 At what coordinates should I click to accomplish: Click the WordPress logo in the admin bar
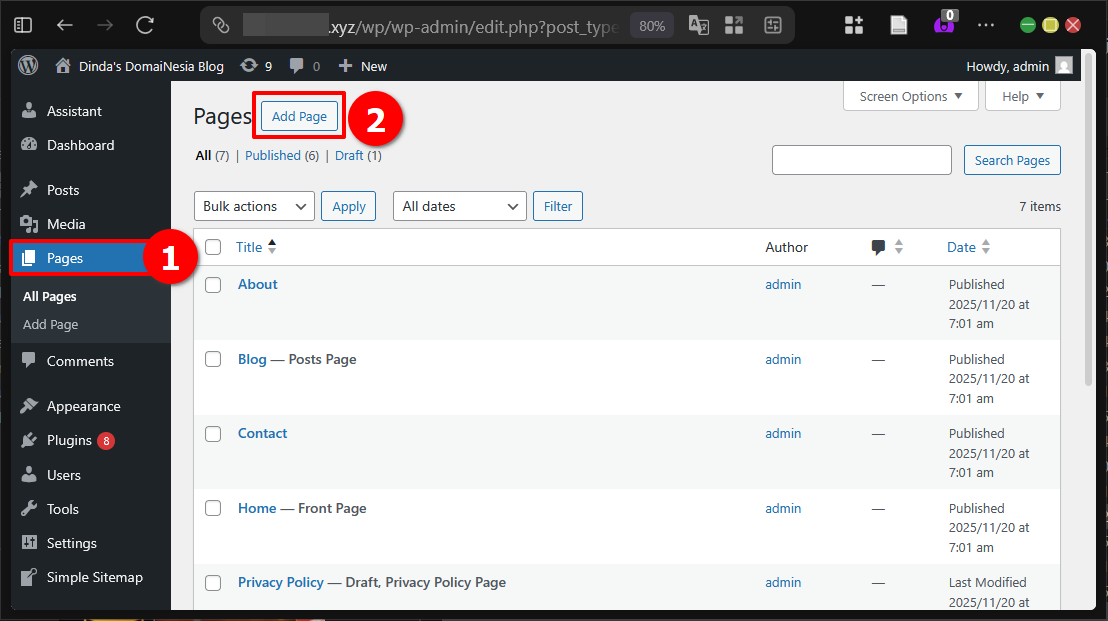pos(27,65)
